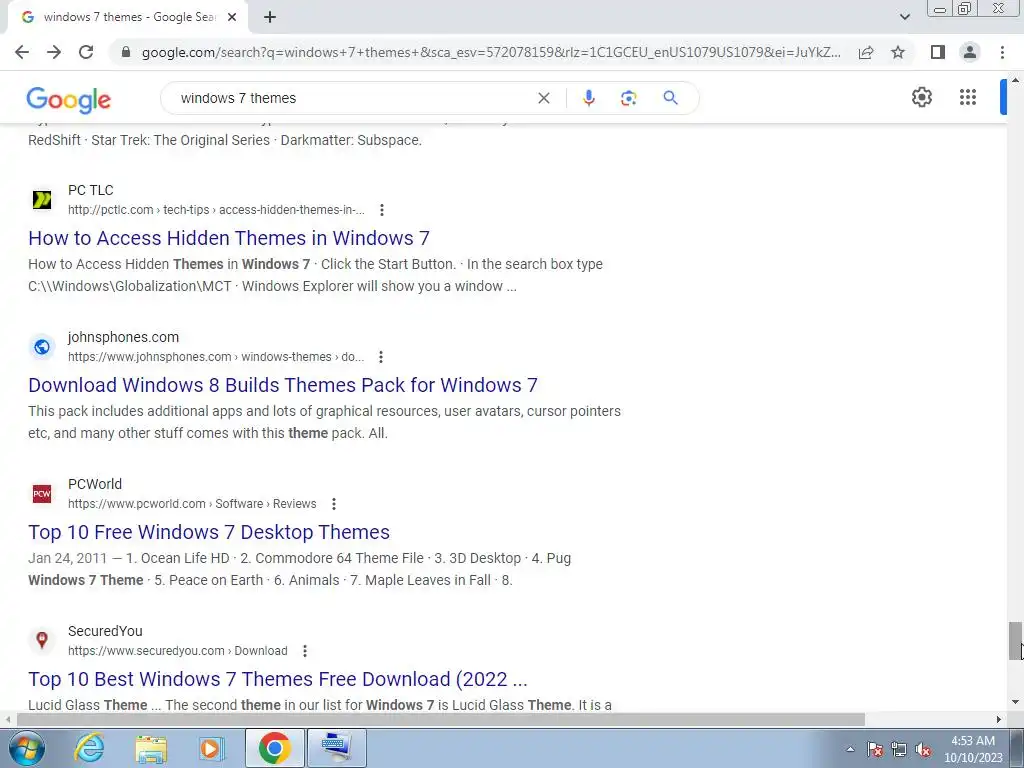Click the address bar URL

tap(491, 52)
